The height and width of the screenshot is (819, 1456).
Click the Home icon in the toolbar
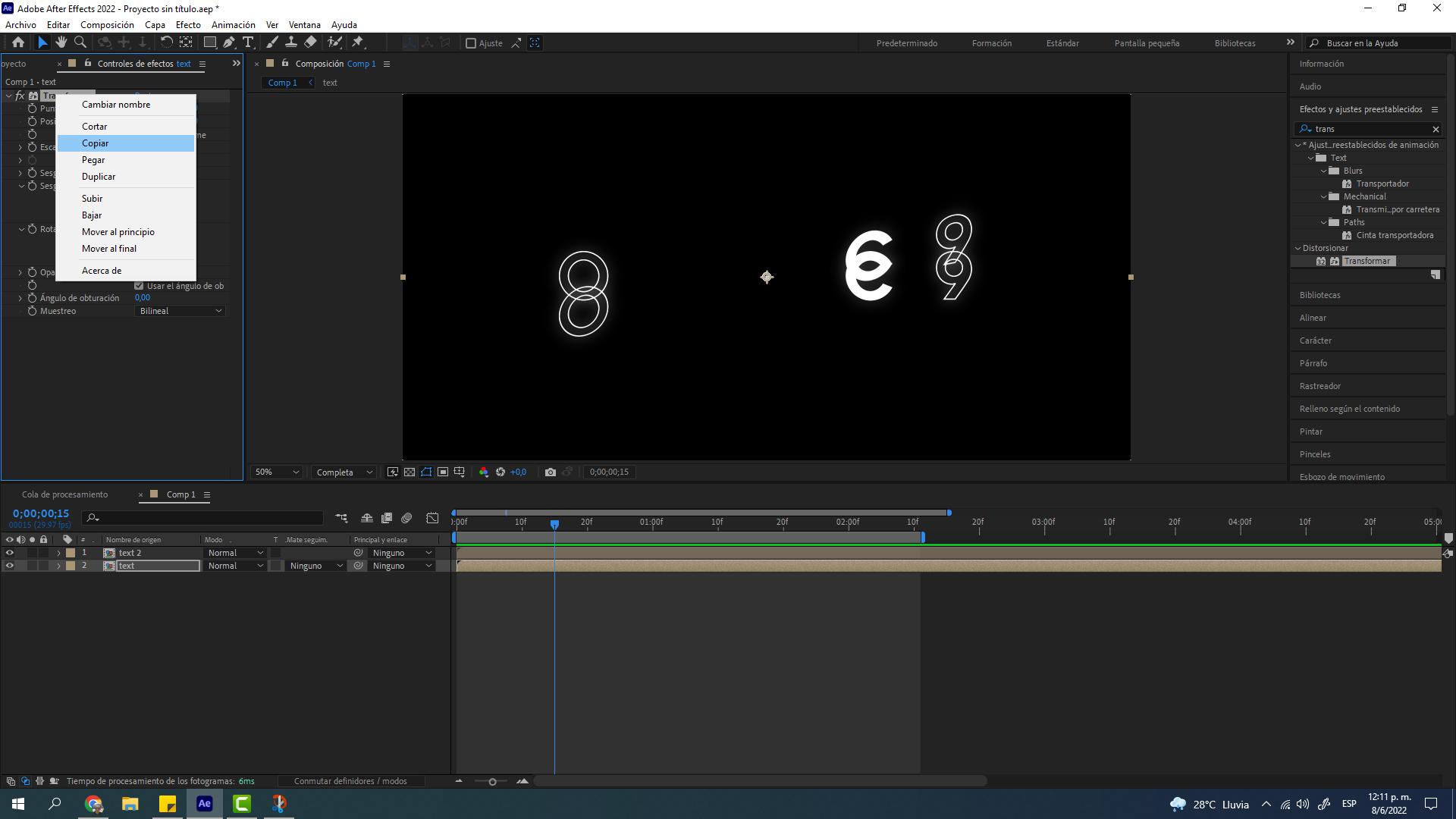tap(18, 42)
